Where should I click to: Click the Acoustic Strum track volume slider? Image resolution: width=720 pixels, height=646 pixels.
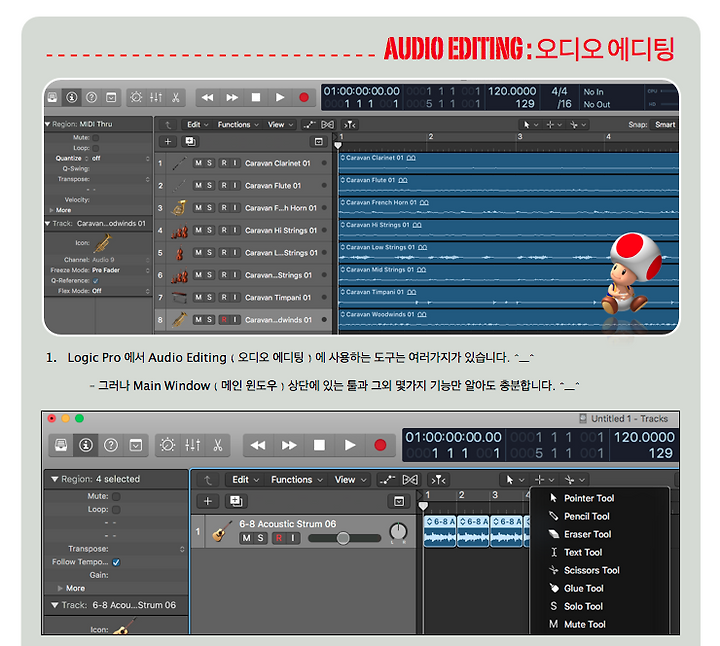pos(344,538)
